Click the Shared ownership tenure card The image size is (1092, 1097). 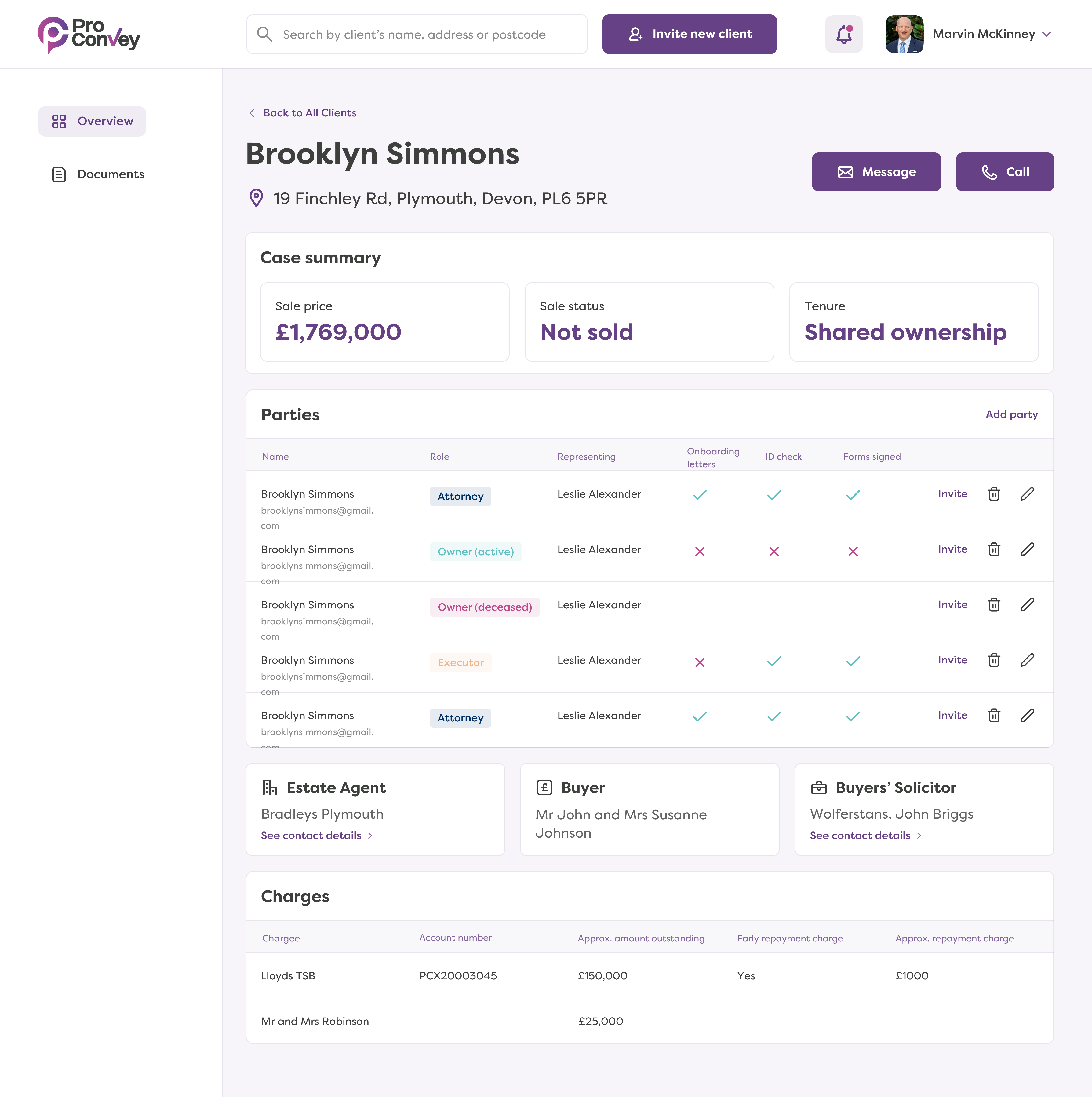(x=914, y=322)
